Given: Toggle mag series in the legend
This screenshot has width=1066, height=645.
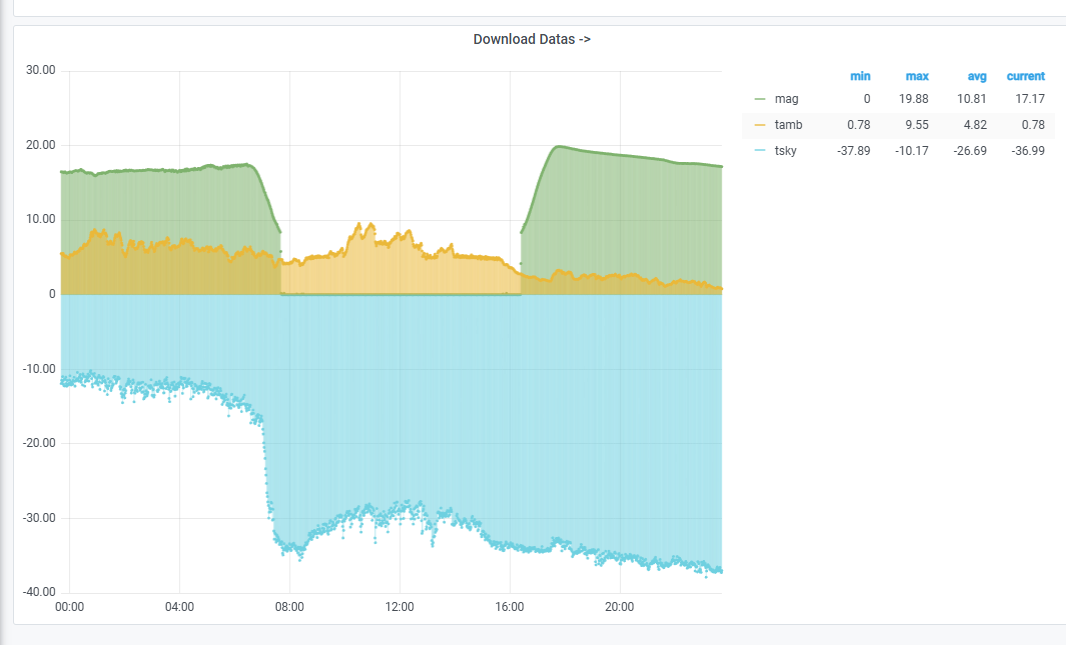Looking at the screenshot, I should point(786,99).
